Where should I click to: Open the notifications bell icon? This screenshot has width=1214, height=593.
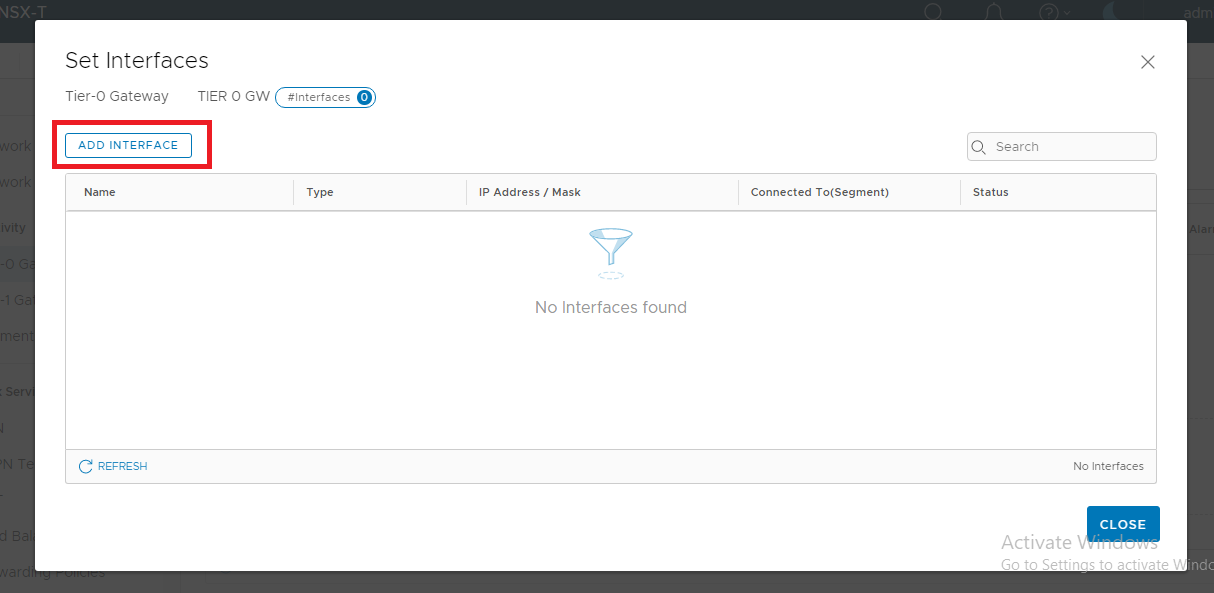tap(992, 12)
